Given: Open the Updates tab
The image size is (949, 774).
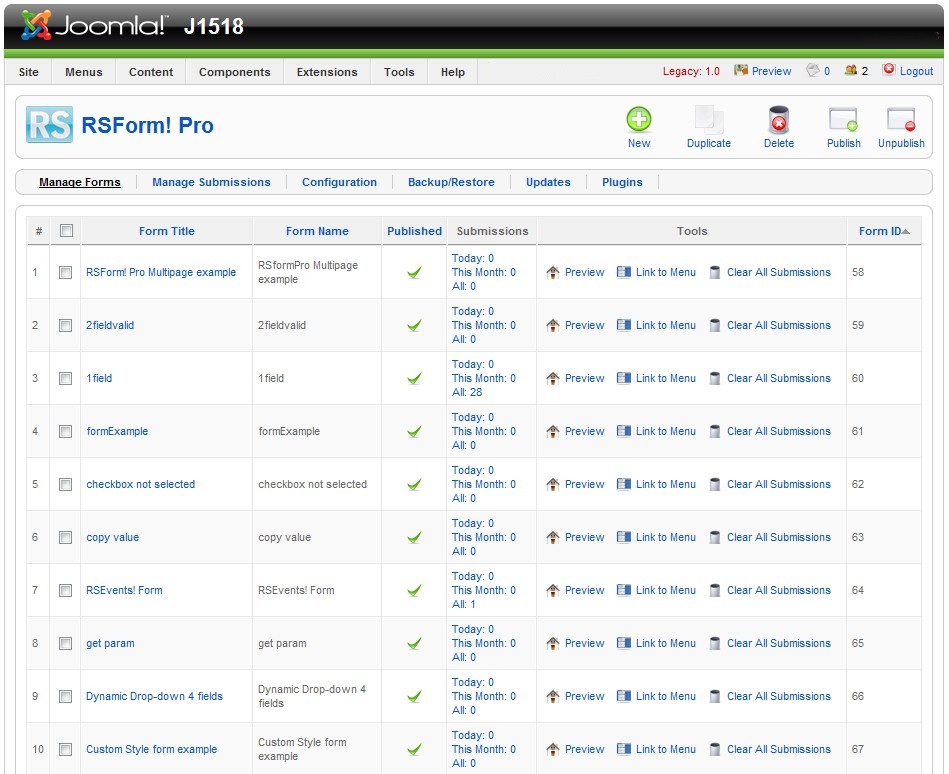Looking at the screenshot, I should click(548, 182).
